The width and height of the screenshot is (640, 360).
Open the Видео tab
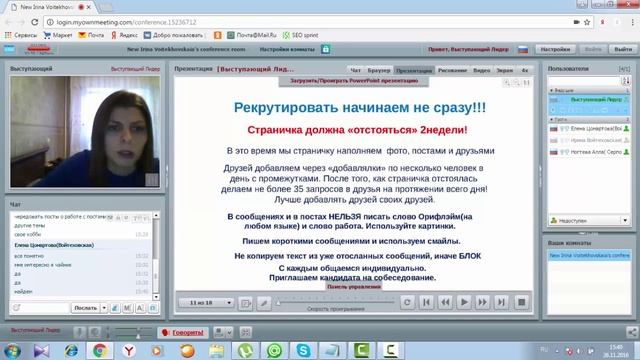pyautogui.click(x=482, y=70)
